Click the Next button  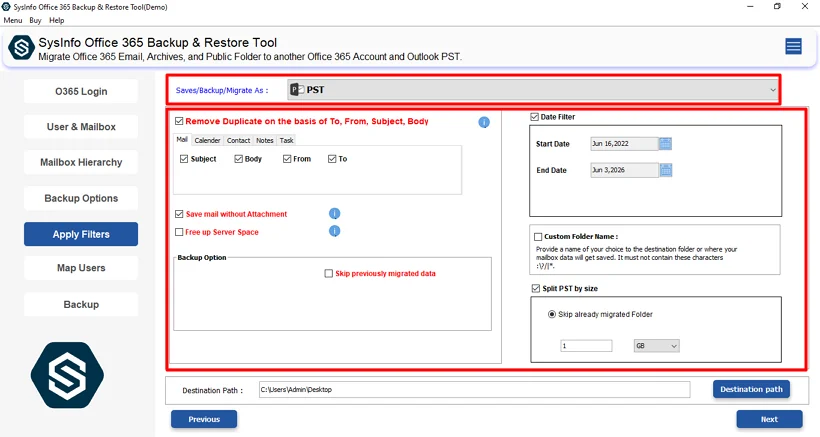[769, 419]
